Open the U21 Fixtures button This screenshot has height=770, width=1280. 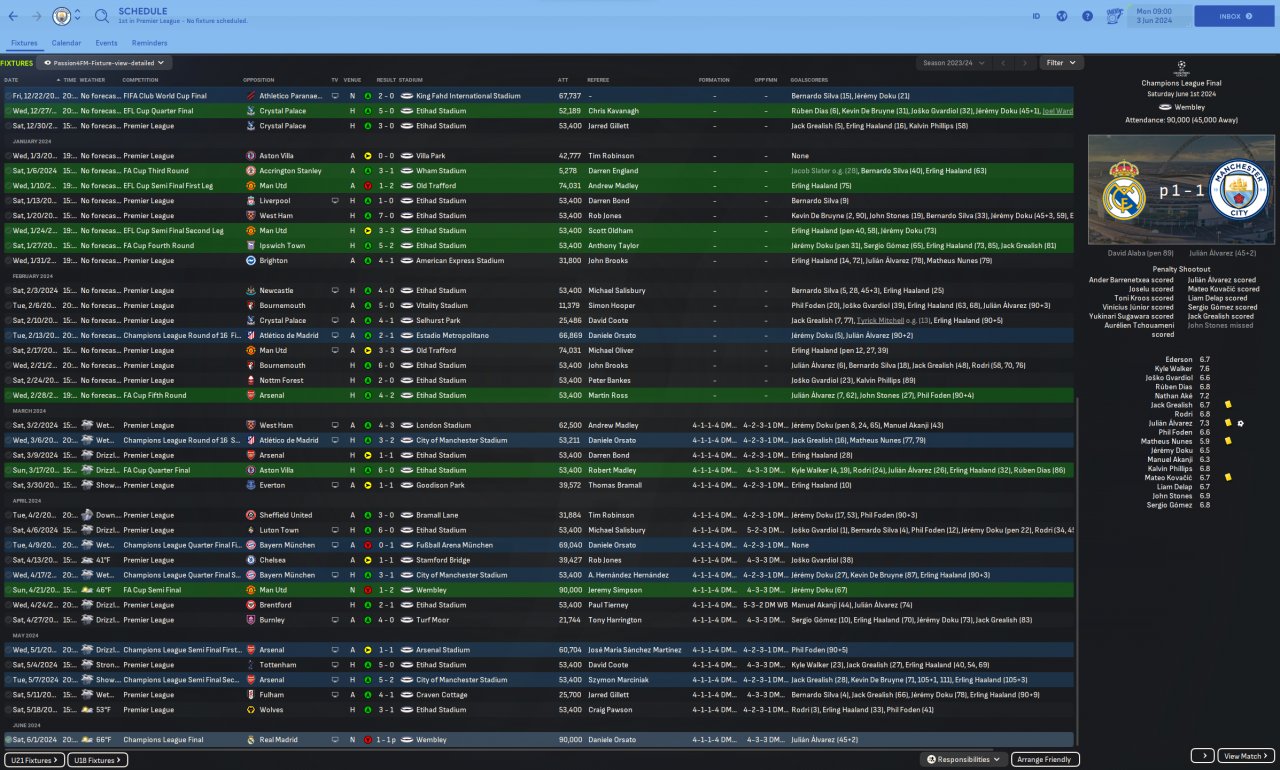(33, 760)
